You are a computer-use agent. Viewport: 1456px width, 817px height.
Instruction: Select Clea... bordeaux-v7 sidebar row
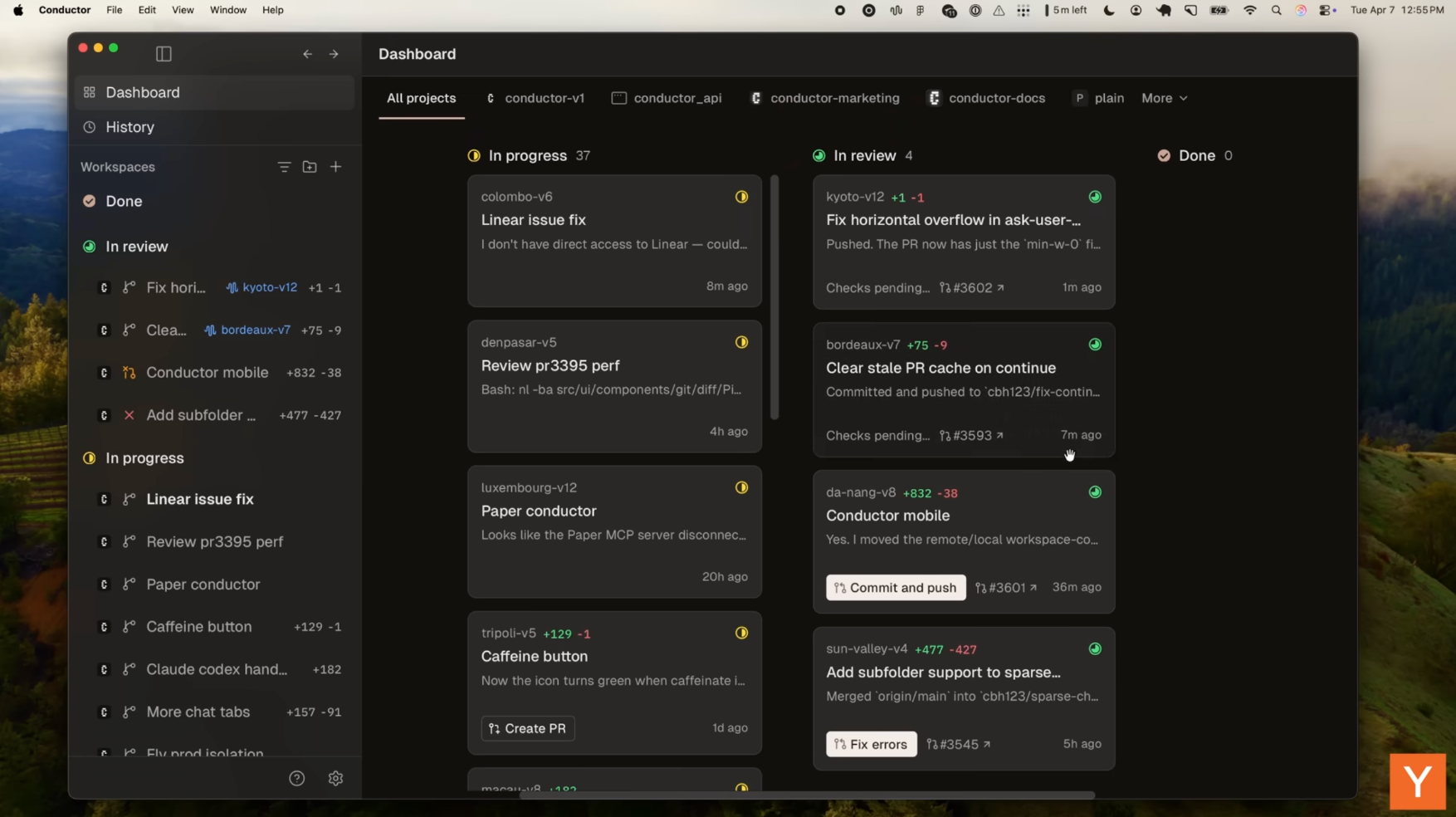[x=214, y=330]
